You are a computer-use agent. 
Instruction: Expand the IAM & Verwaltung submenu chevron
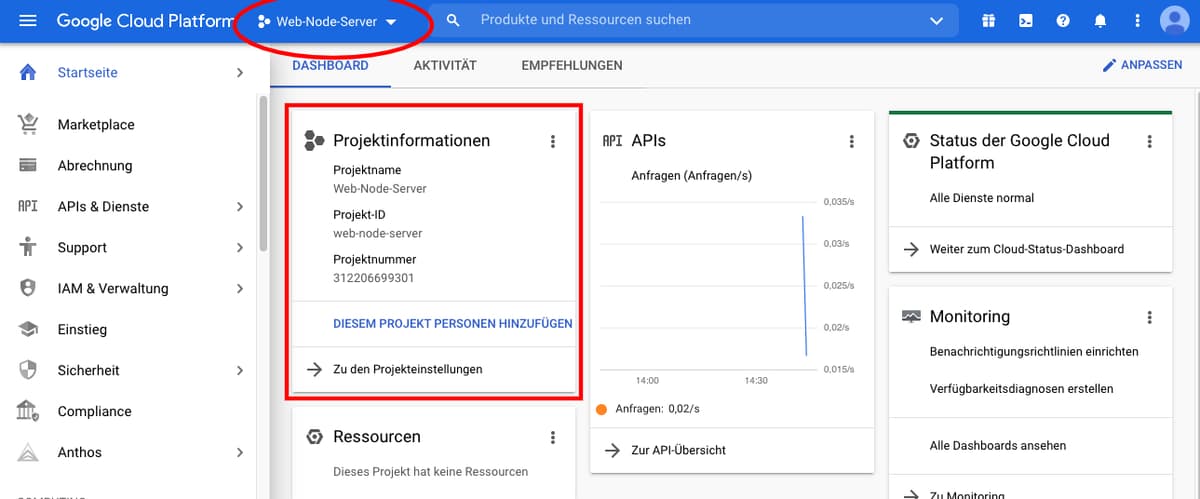239,289
